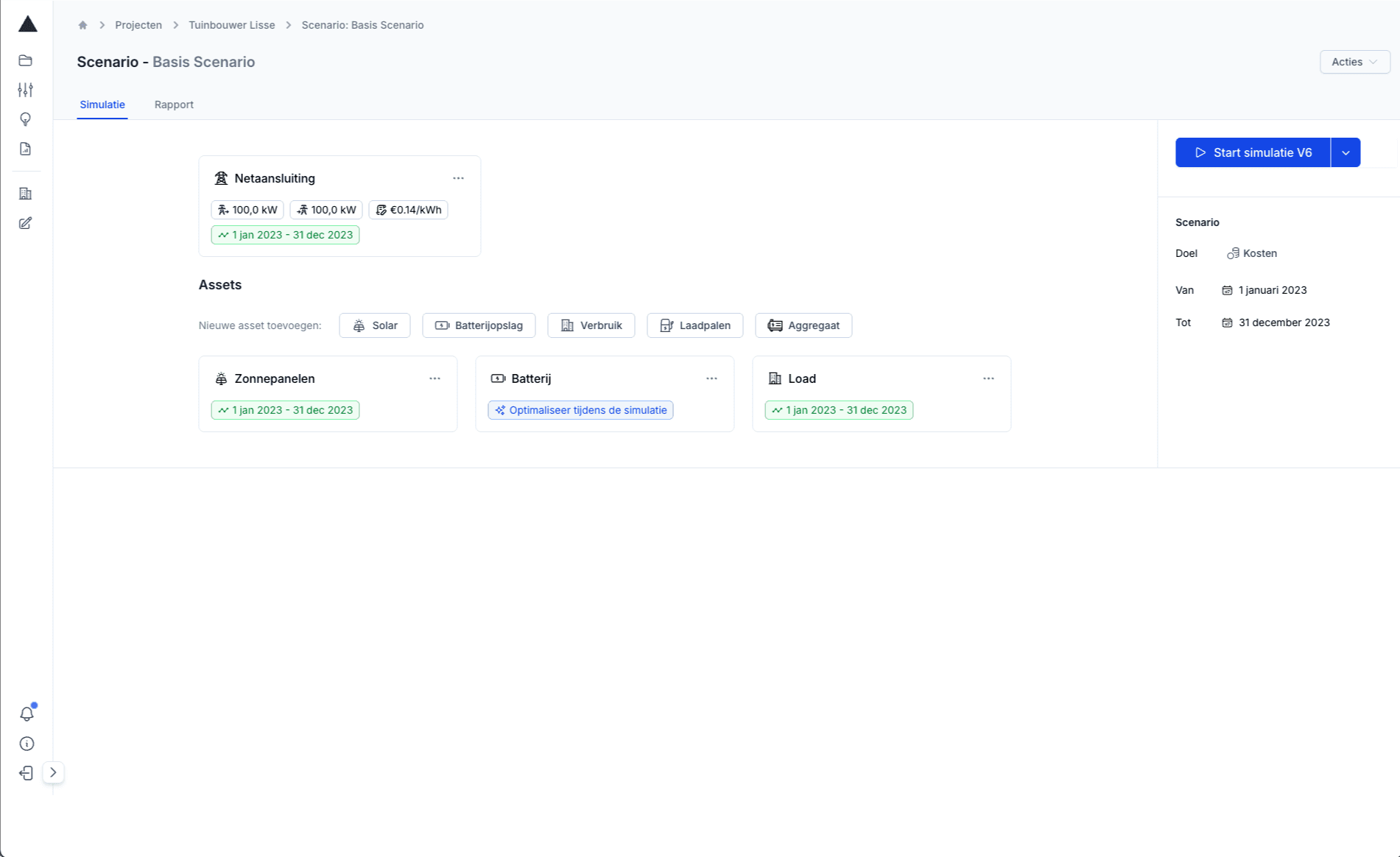Click the Start simulatie V6 button
Screen dimensions: 1400x857
[x=1253, y=152]
